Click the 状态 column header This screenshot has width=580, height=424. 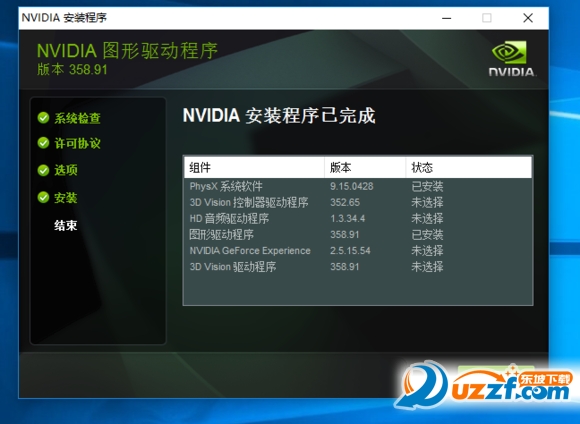(469, 168)
